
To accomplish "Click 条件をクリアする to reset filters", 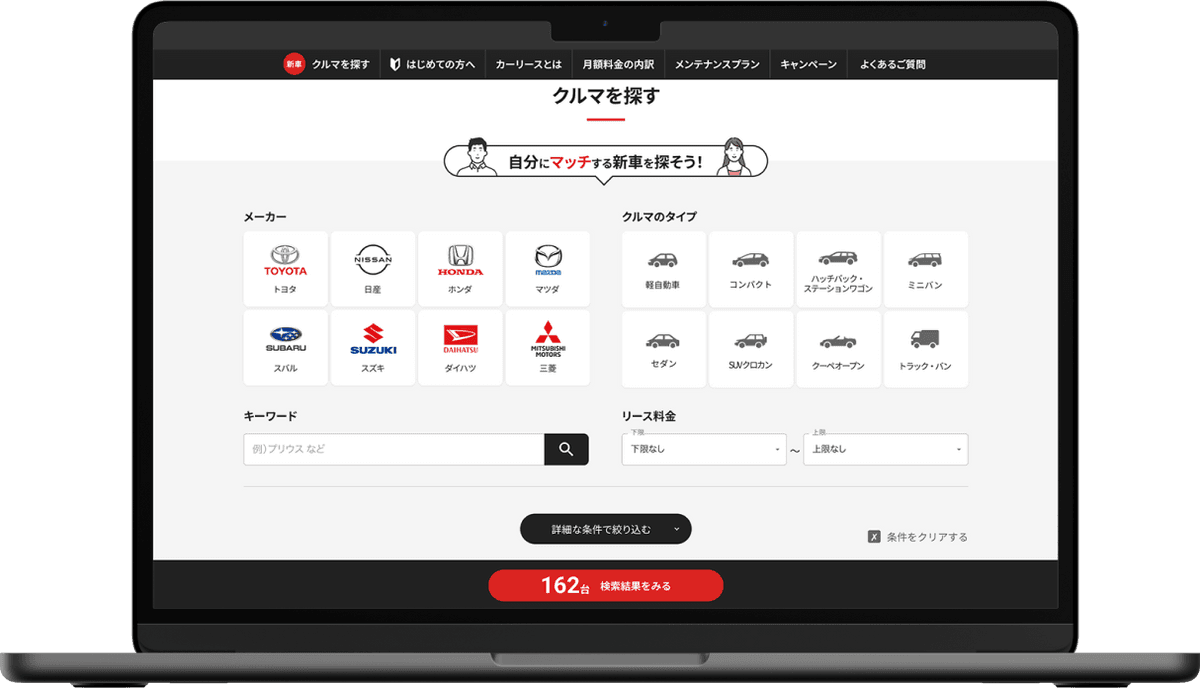I will (x=918, y=537).
